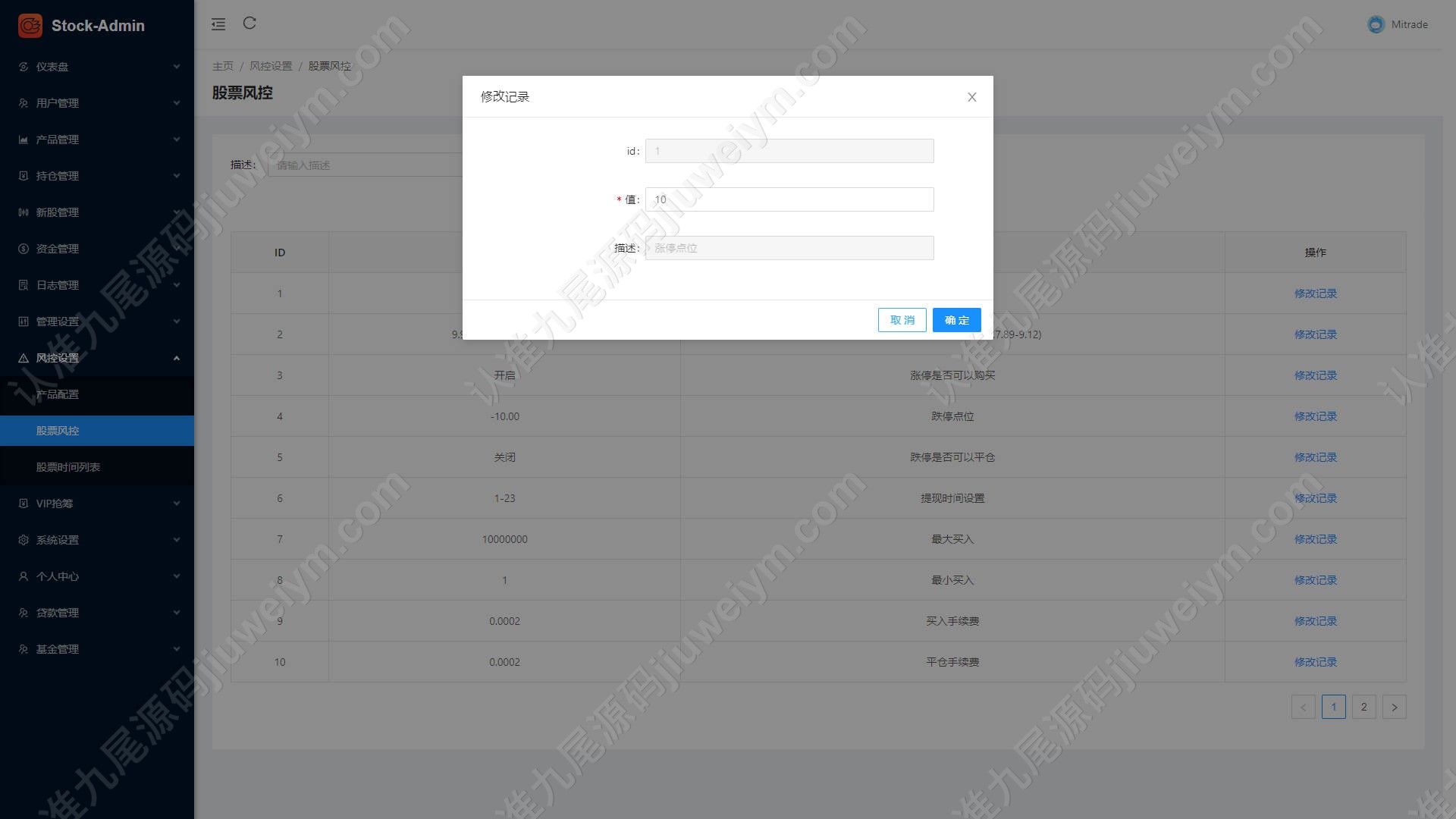Screen dimensions: 1456x819
Task: Click the VIP抢筹 sidebar icon
Action: (24, 504)
